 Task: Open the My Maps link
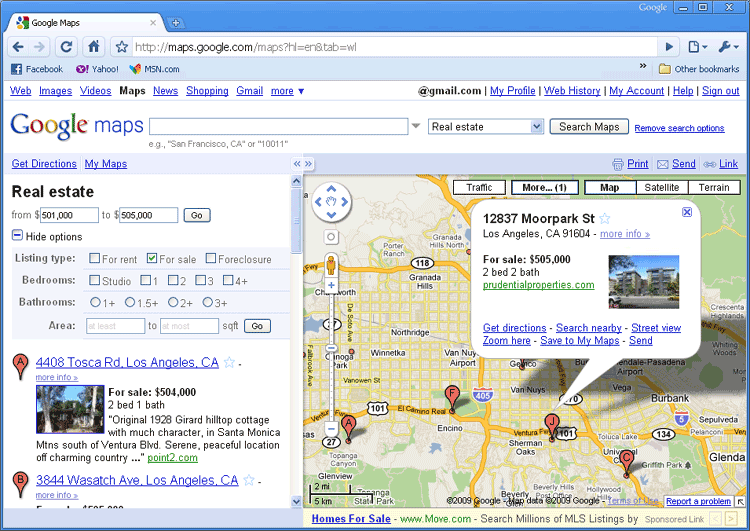click(x=106, y=164)
